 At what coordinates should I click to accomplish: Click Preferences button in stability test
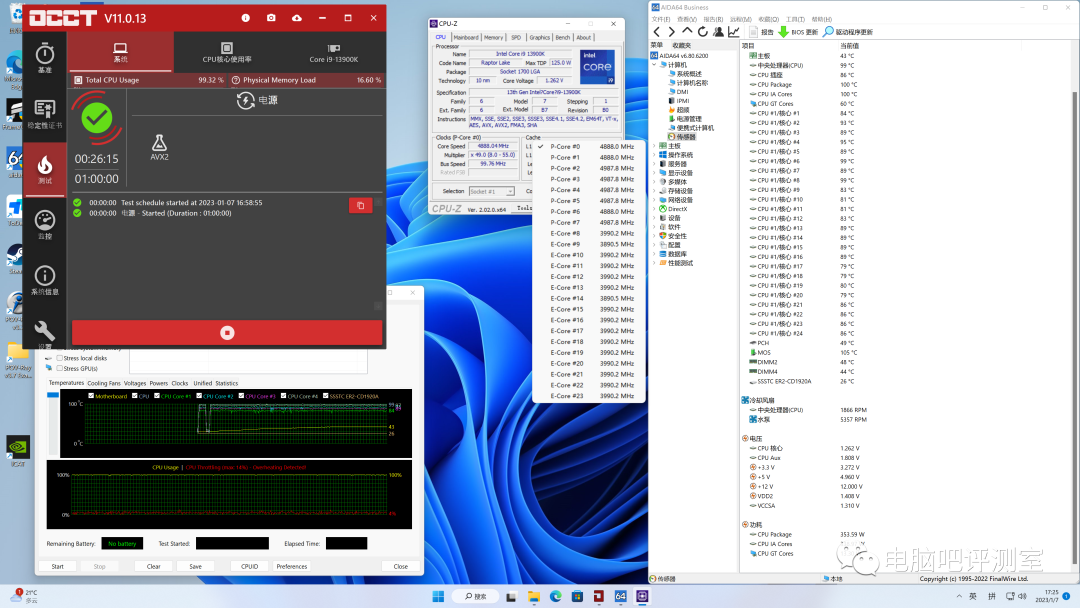click(x=292, y=567)
